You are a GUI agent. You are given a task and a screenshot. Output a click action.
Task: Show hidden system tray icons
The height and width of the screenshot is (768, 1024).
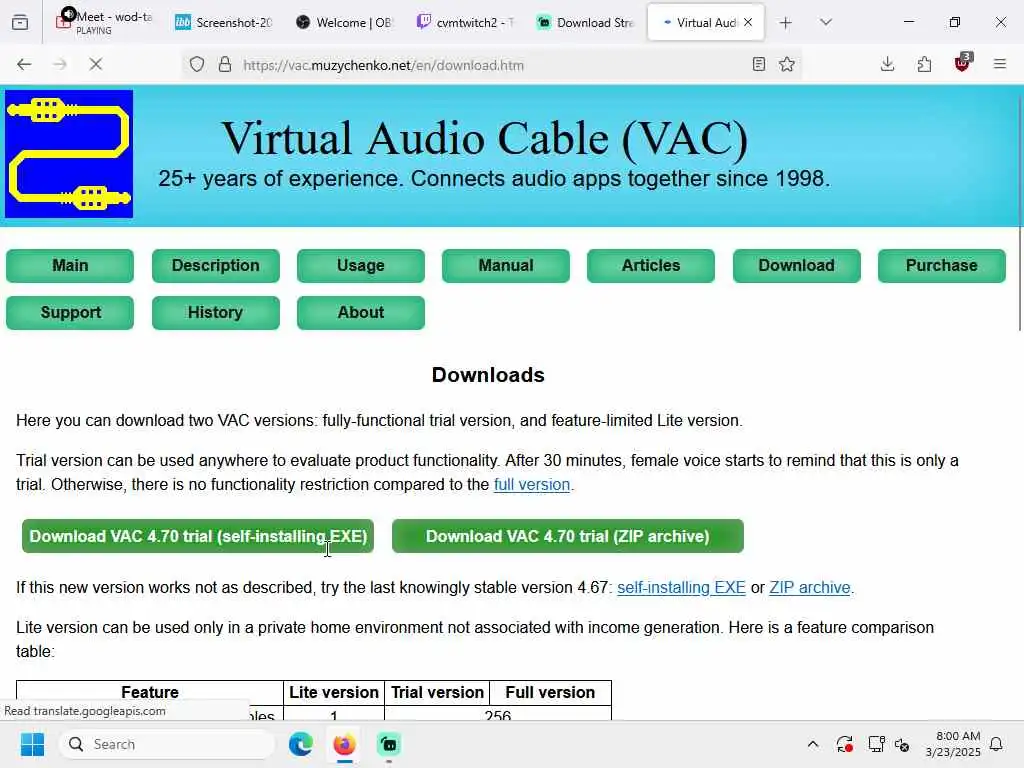point(812,744)
